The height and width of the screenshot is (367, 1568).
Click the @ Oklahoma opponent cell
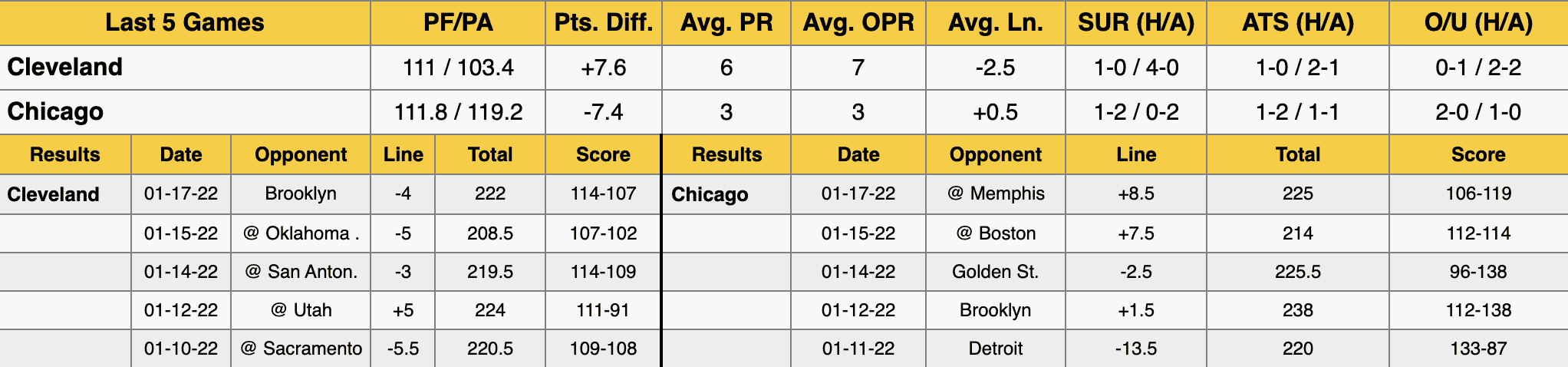tap(301, 233)
